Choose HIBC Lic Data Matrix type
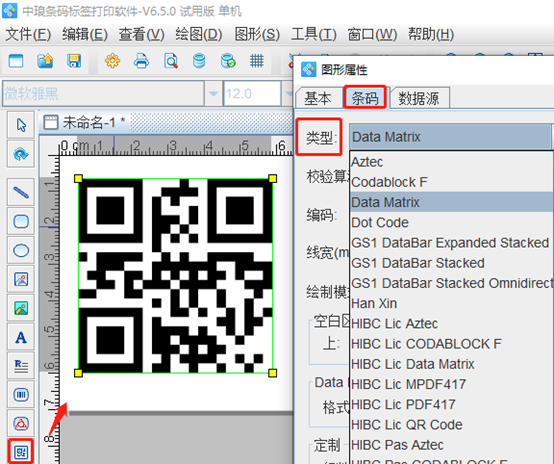Screen dimensions: 554x464 [x=452, y=364]
